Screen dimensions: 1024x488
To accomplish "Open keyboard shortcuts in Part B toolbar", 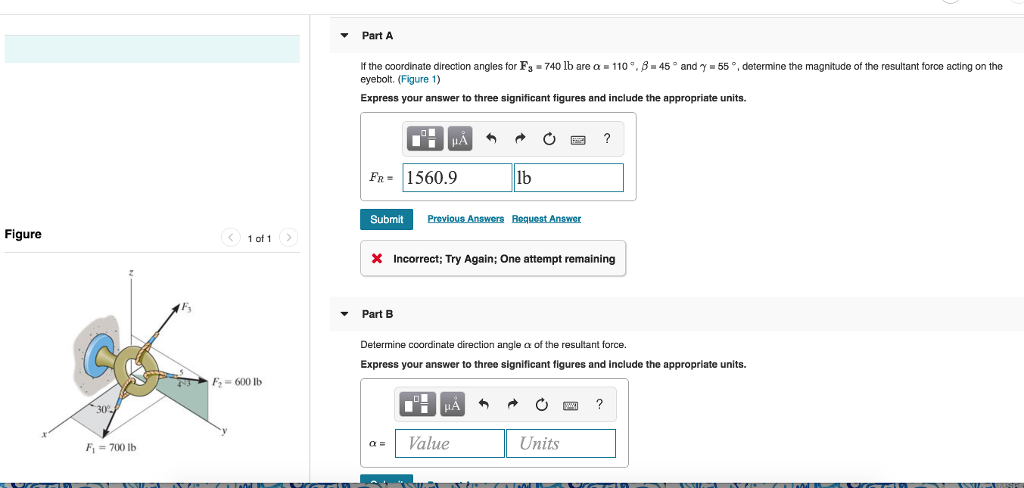I will pyautogui.click(x=570, y=406).
